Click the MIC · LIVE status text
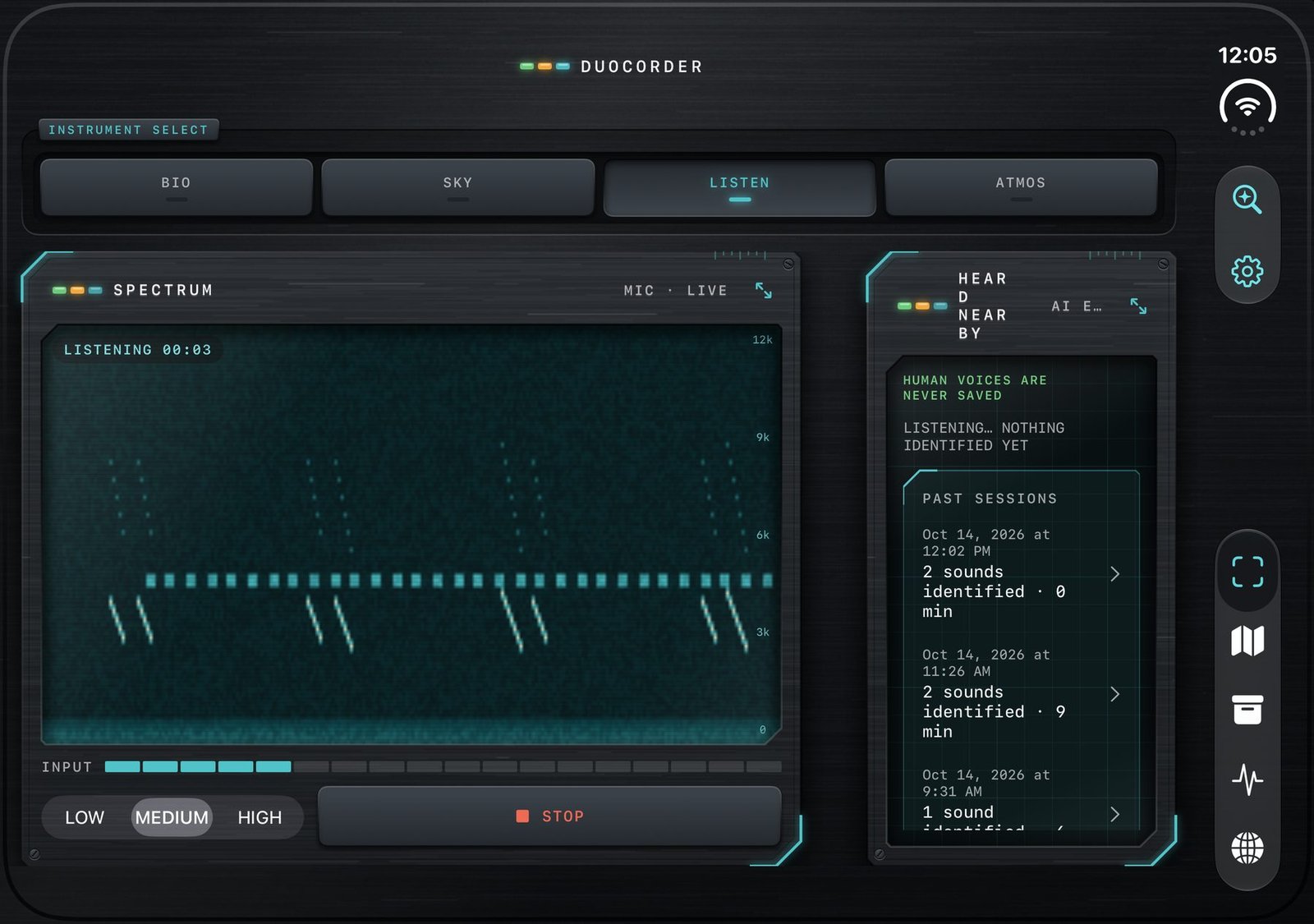This screenshot has height=924, width=1314. [675, 291]
